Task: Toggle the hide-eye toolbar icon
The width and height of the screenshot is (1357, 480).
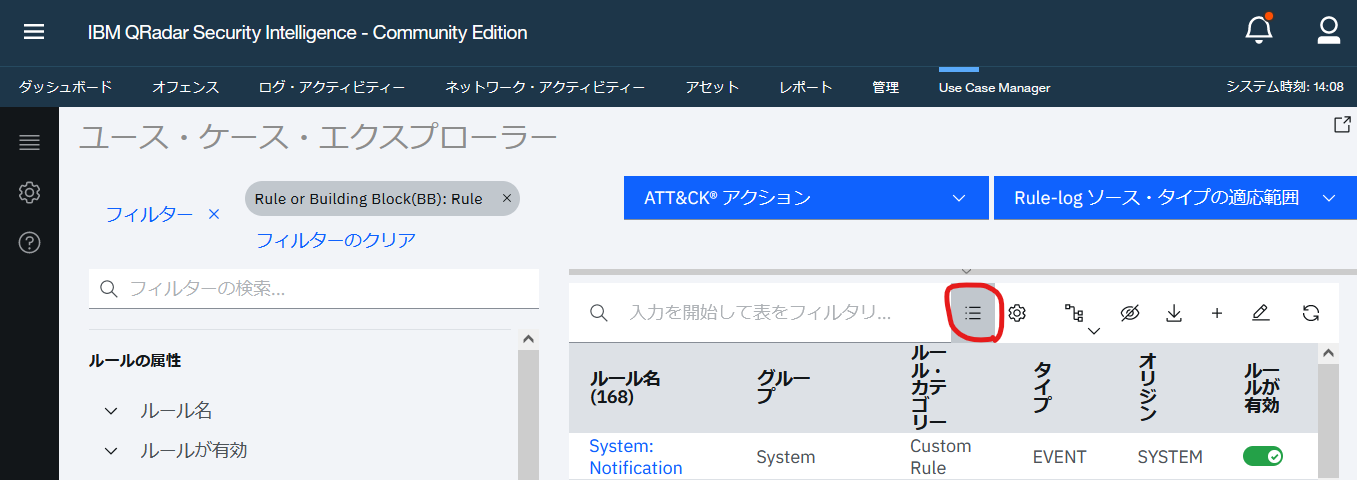Action: point(1130,313)
